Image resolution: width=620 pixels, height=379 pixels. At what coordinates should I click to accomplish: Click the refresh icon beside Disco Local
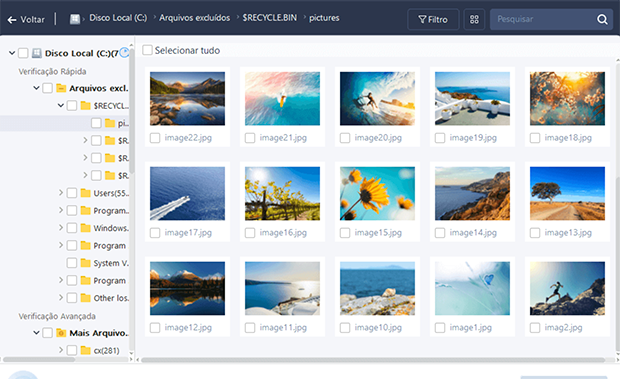point(124,53)
